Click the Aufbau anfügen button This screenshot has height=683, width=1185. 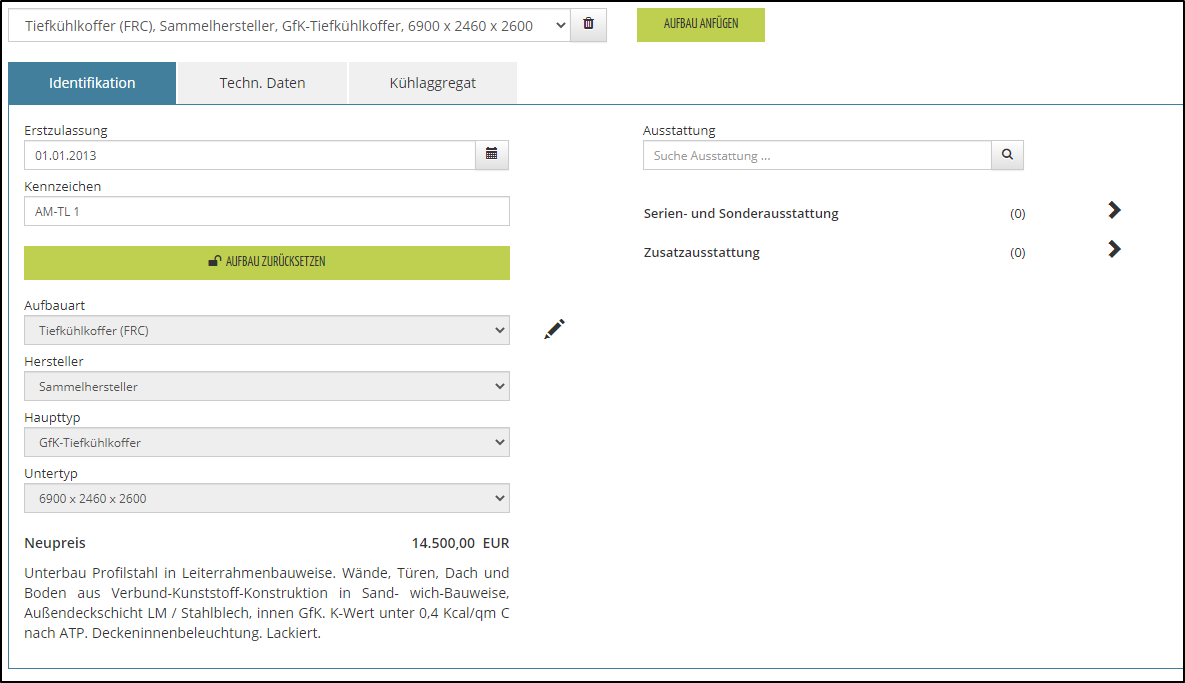pos(700,24)
